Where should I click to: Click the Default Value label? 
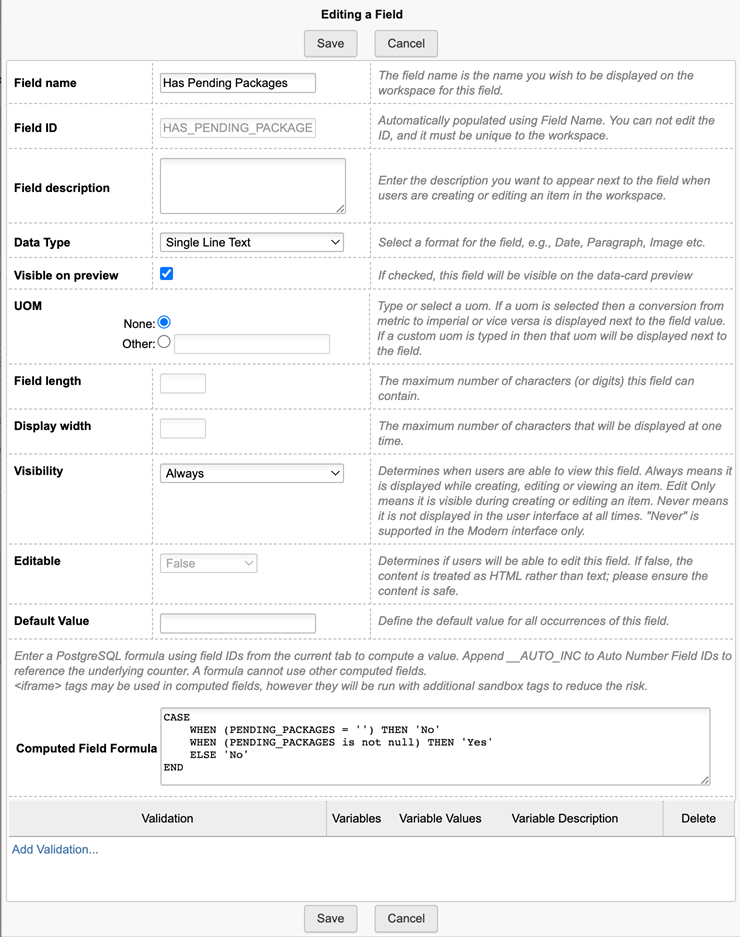pos(51,621)
